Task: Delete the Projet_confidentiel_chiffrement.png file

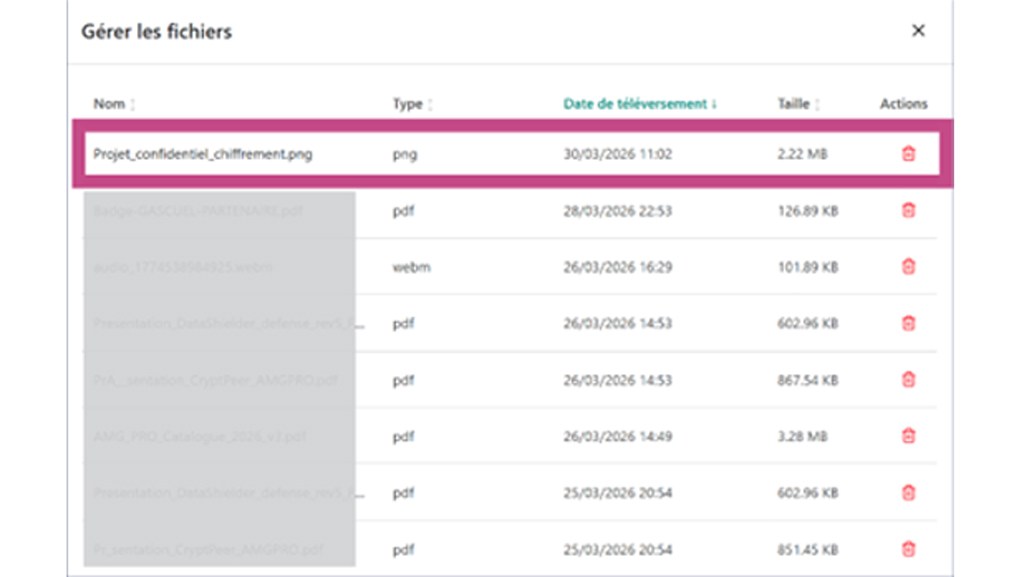Action: pyautogui.click(x=906, y=154)
